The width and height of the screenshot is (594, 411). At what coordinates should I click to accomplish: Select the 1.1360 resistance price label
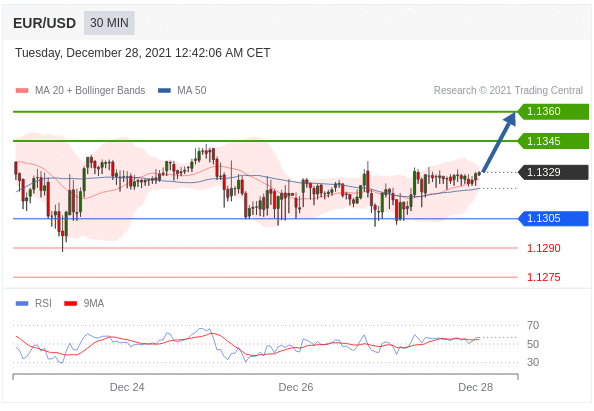pos(553,111)
